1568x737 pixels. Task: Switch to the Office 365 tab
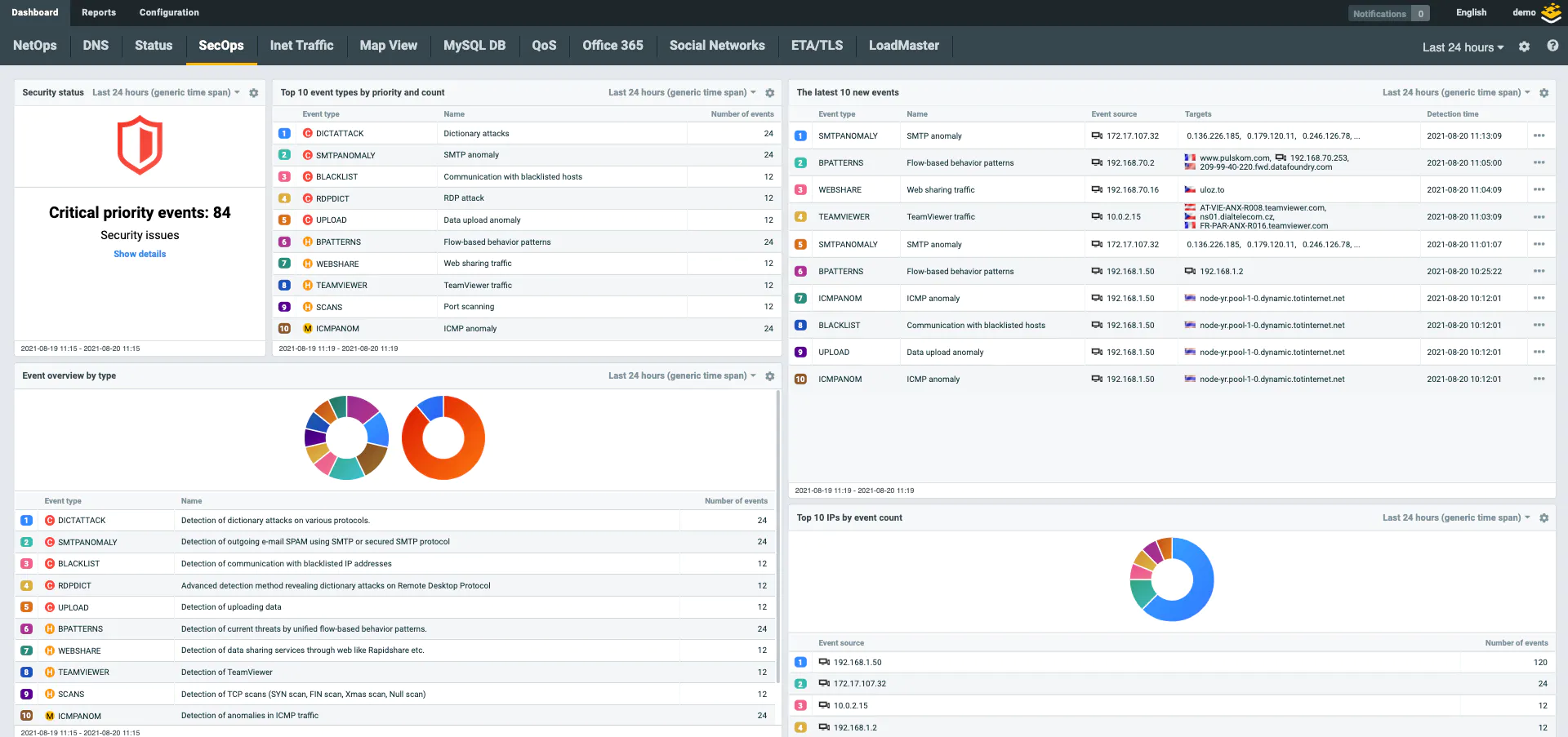[612, 46]
